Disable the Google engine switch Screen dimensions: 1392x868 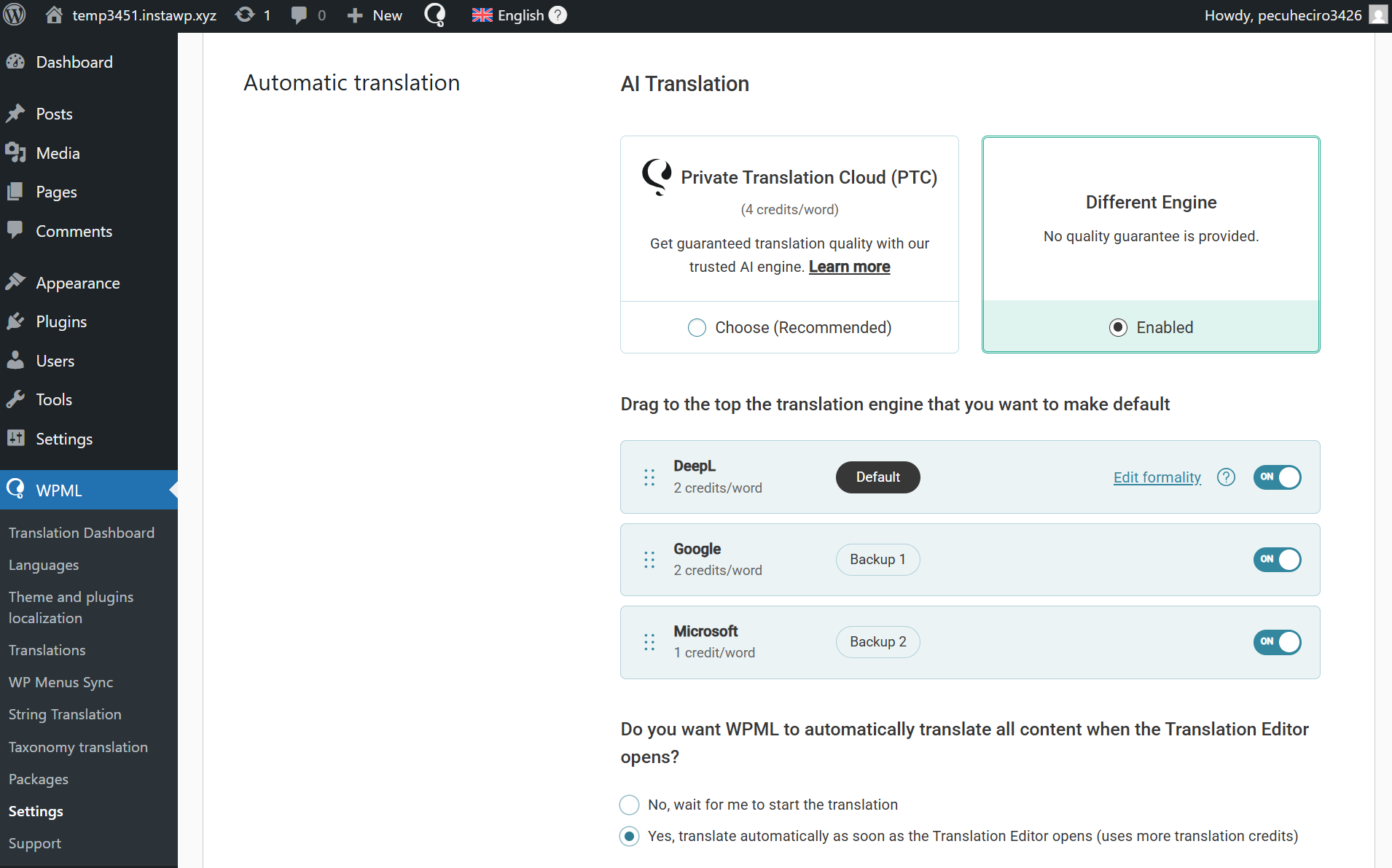tap(1277, 560)
